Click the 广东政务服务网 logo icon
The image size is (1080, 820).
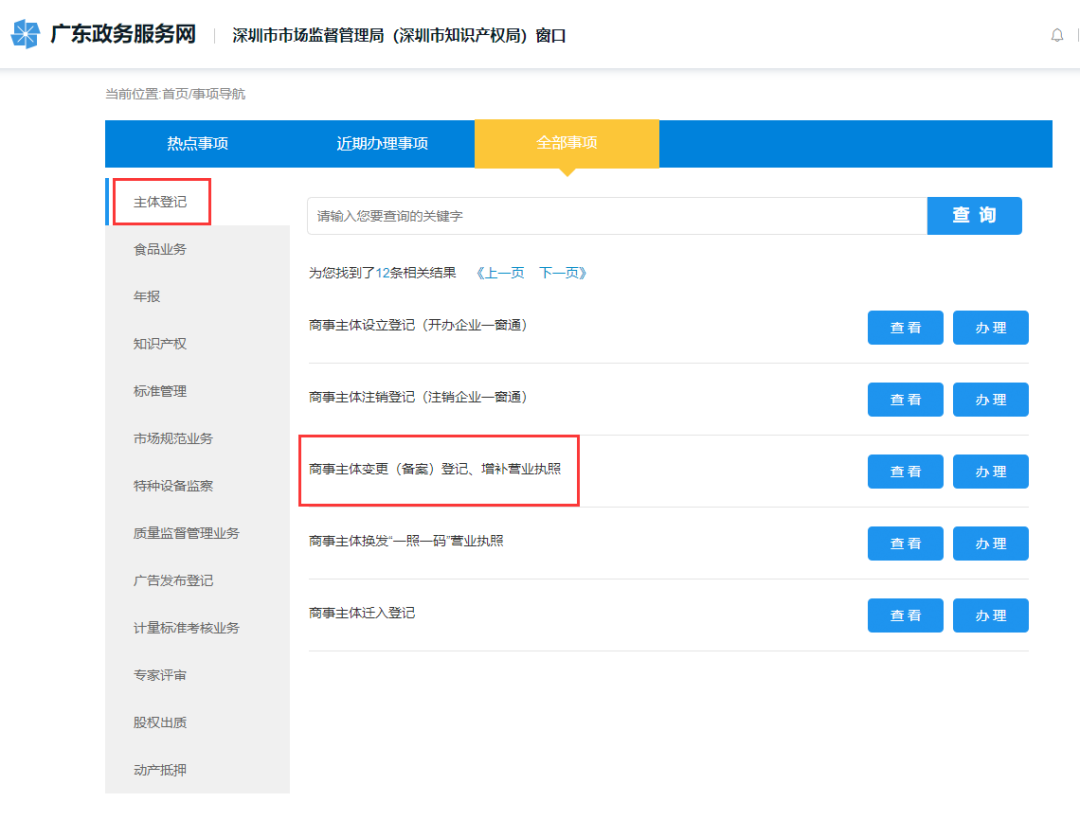click(x=26, y=34)
